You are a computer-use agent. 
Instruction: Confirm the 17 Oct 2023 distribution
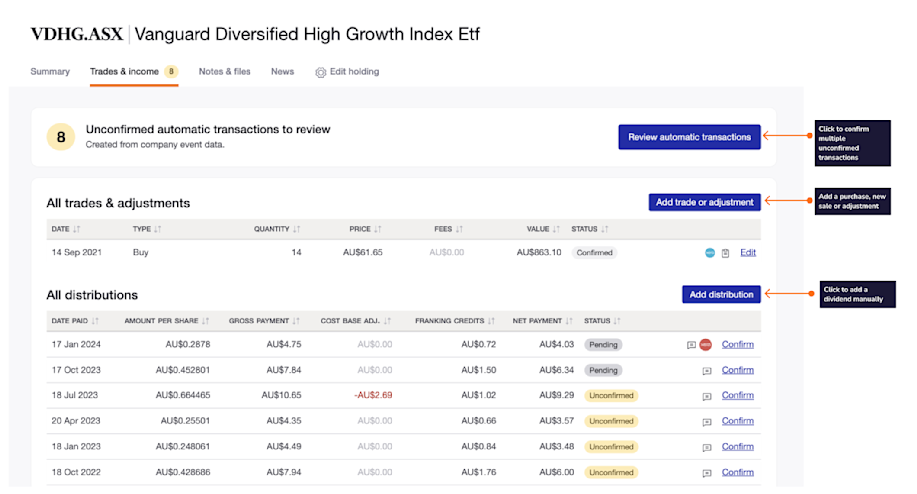click(737, 370)
